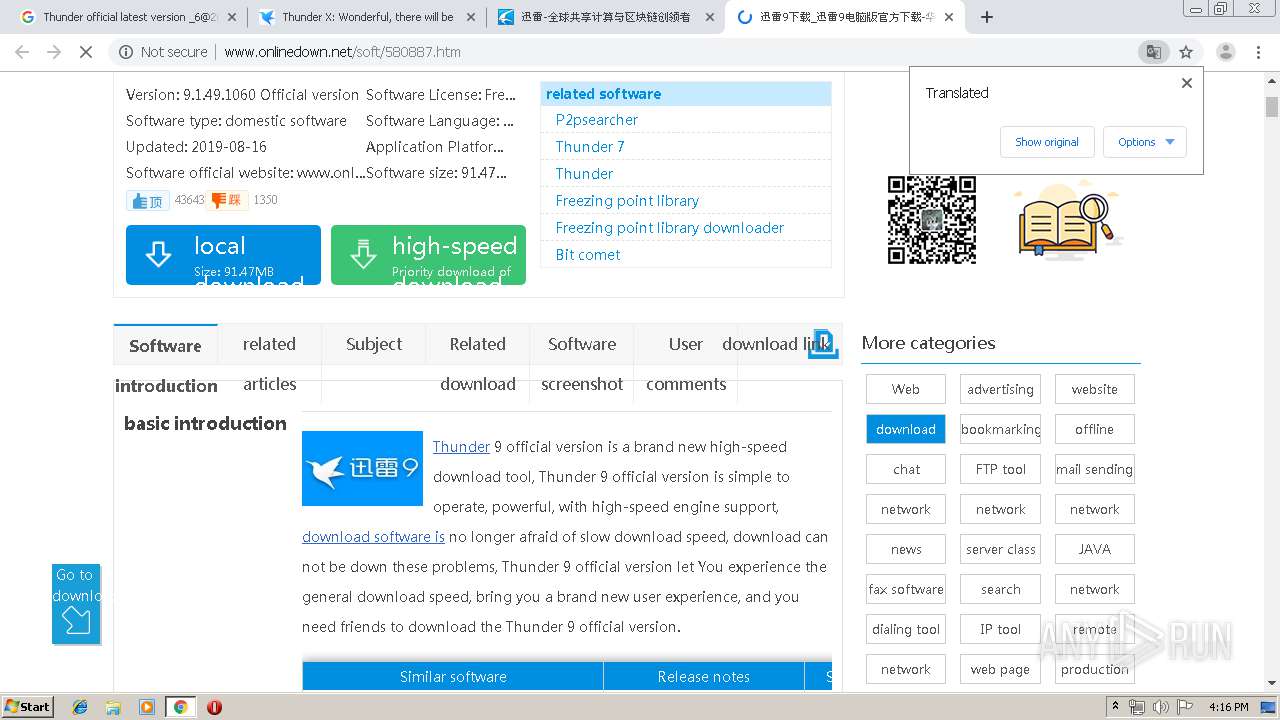Image resolution: width=1280 pixels, height=720 pixels.
Task: Open the media player taskbar icon
Action: coord(147,707)
